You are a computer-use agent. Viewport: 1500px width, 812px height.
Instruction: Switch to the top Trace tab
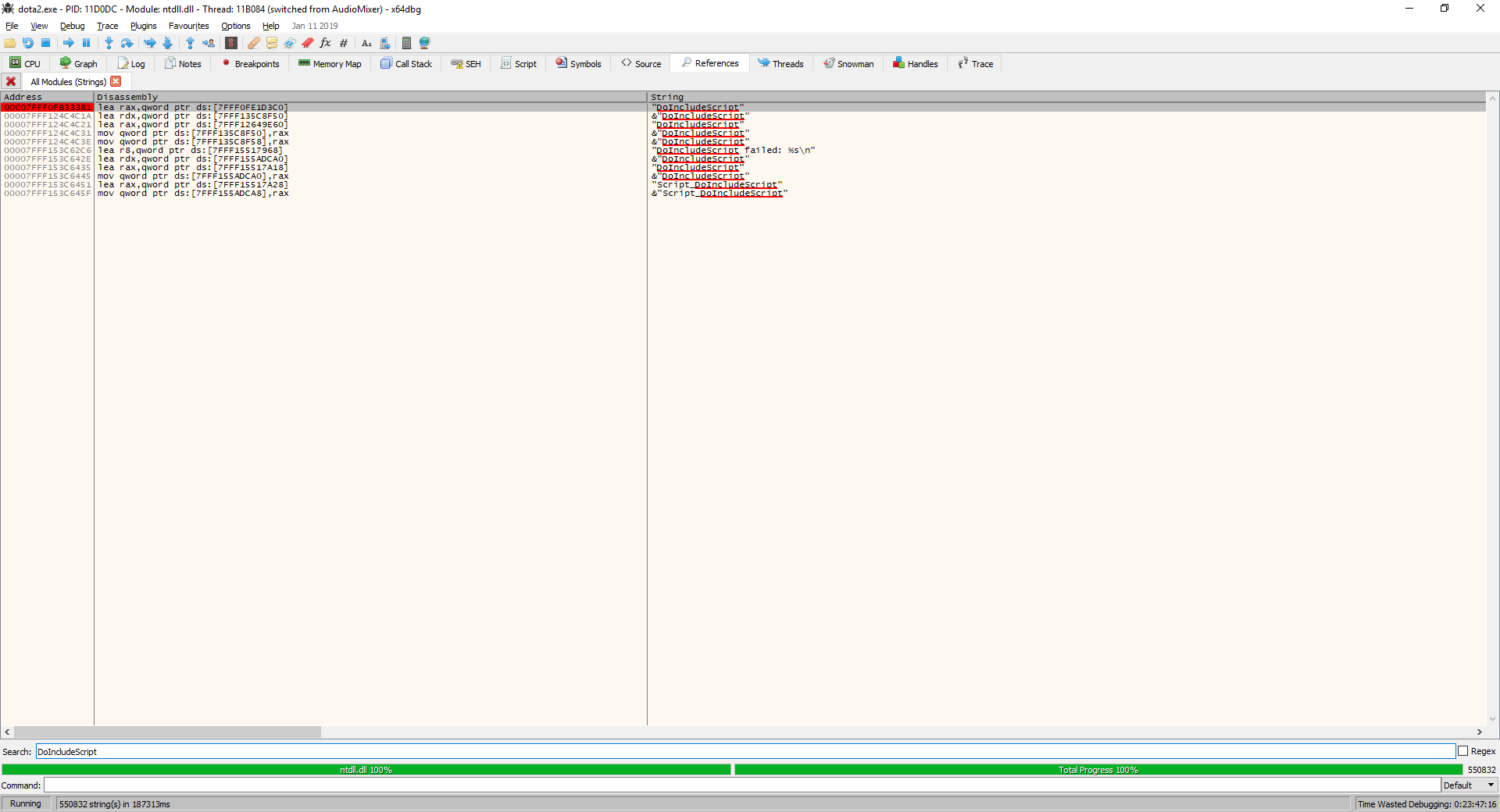tap(976, 63)
